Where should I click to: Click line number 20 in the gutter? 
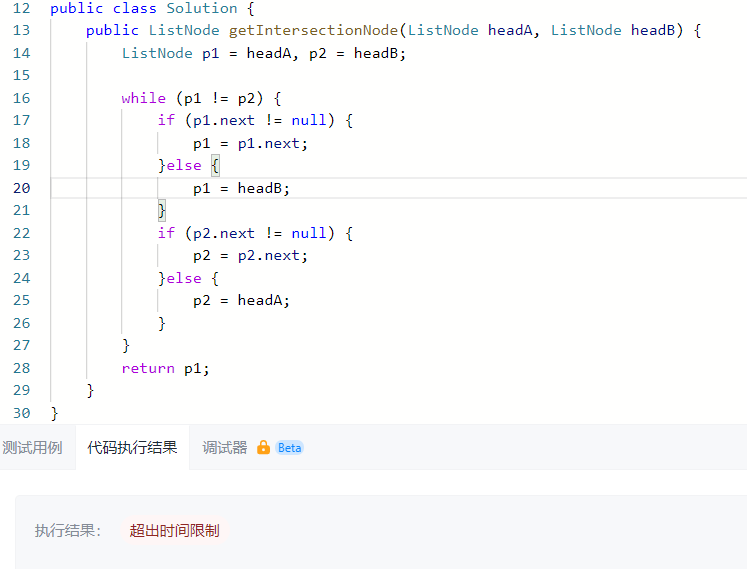coord(21,188)
